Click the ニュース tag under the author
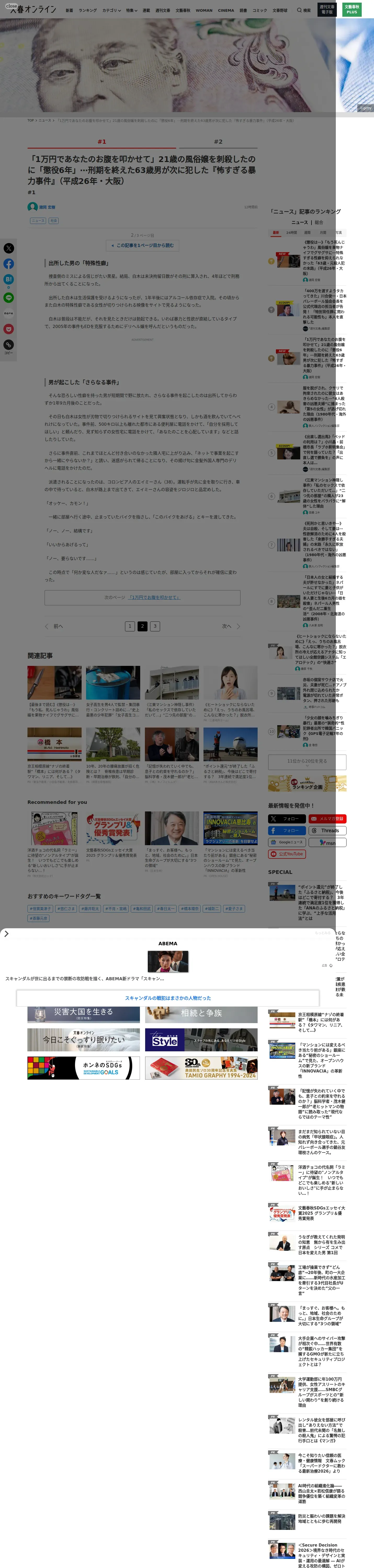 38,221
